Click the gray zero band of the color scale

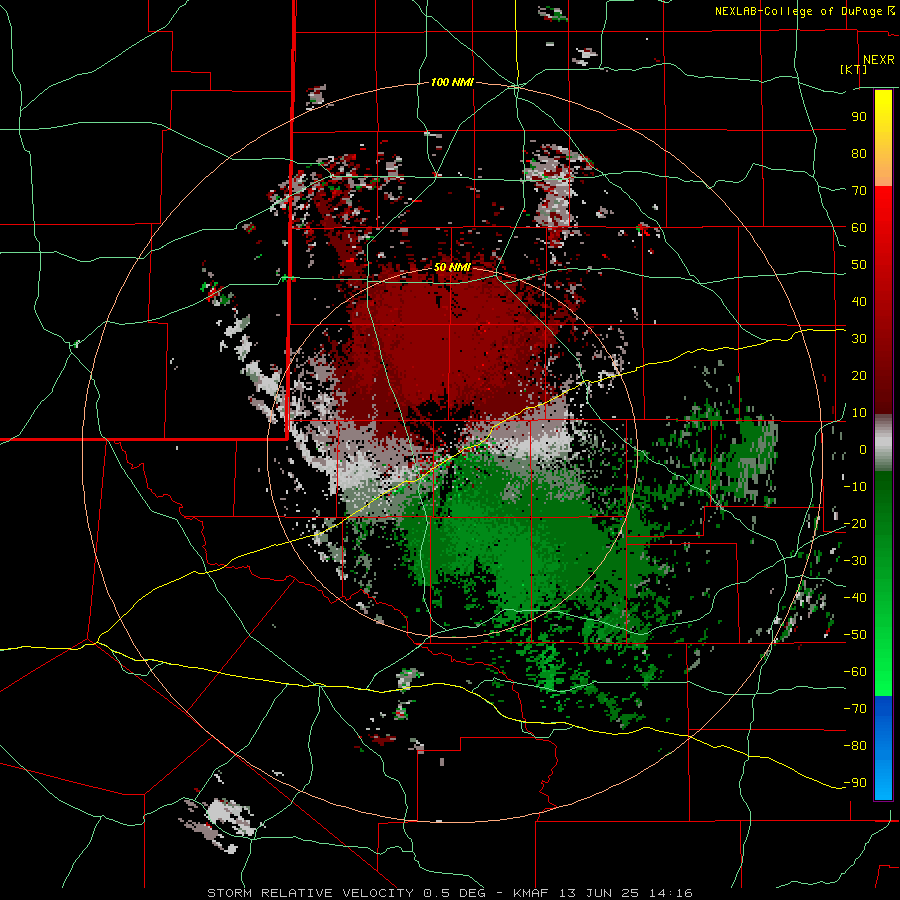(883, 443)
